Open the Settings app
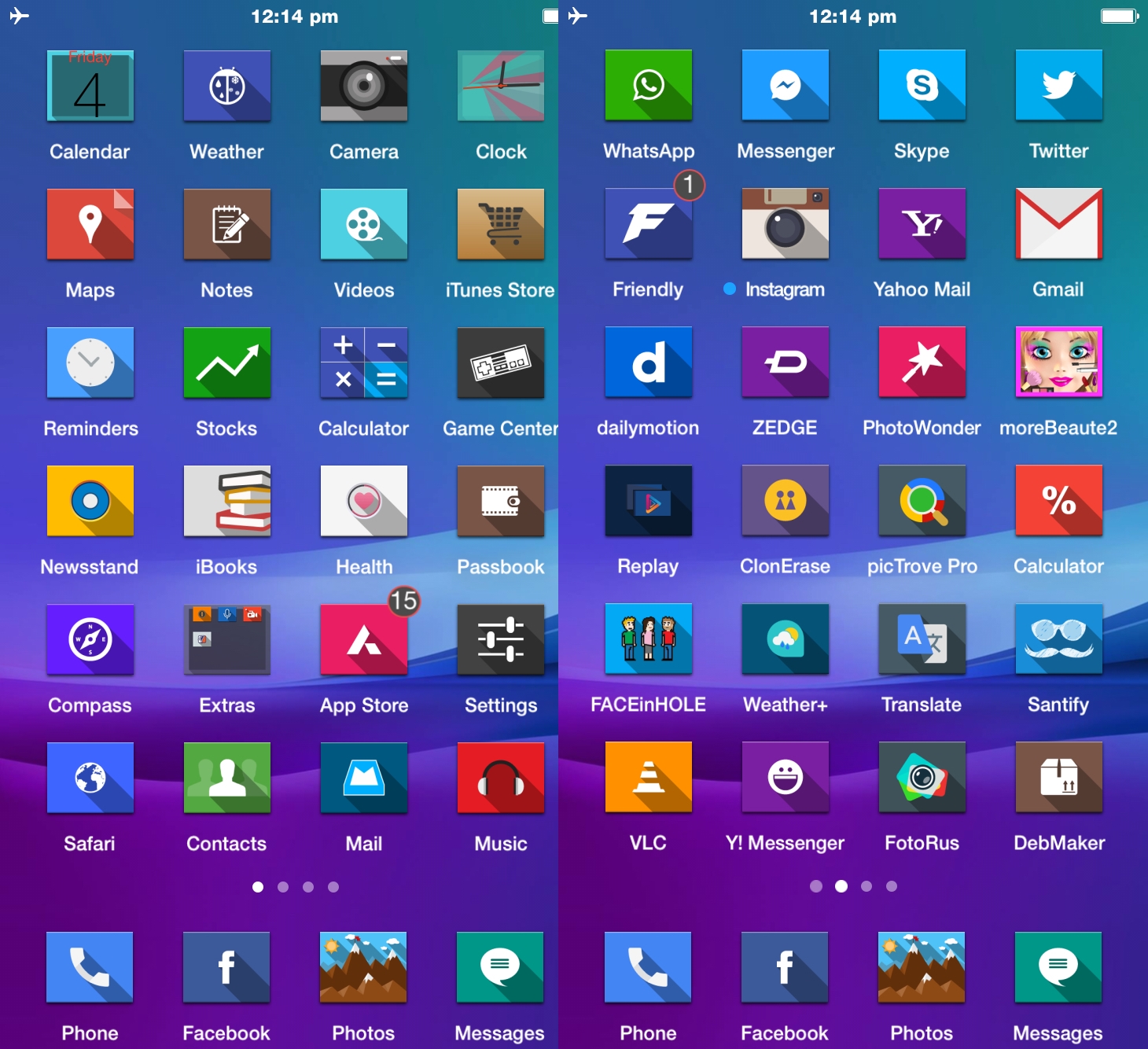The height and width of the screenshot is (1049, 1148). 500,639
